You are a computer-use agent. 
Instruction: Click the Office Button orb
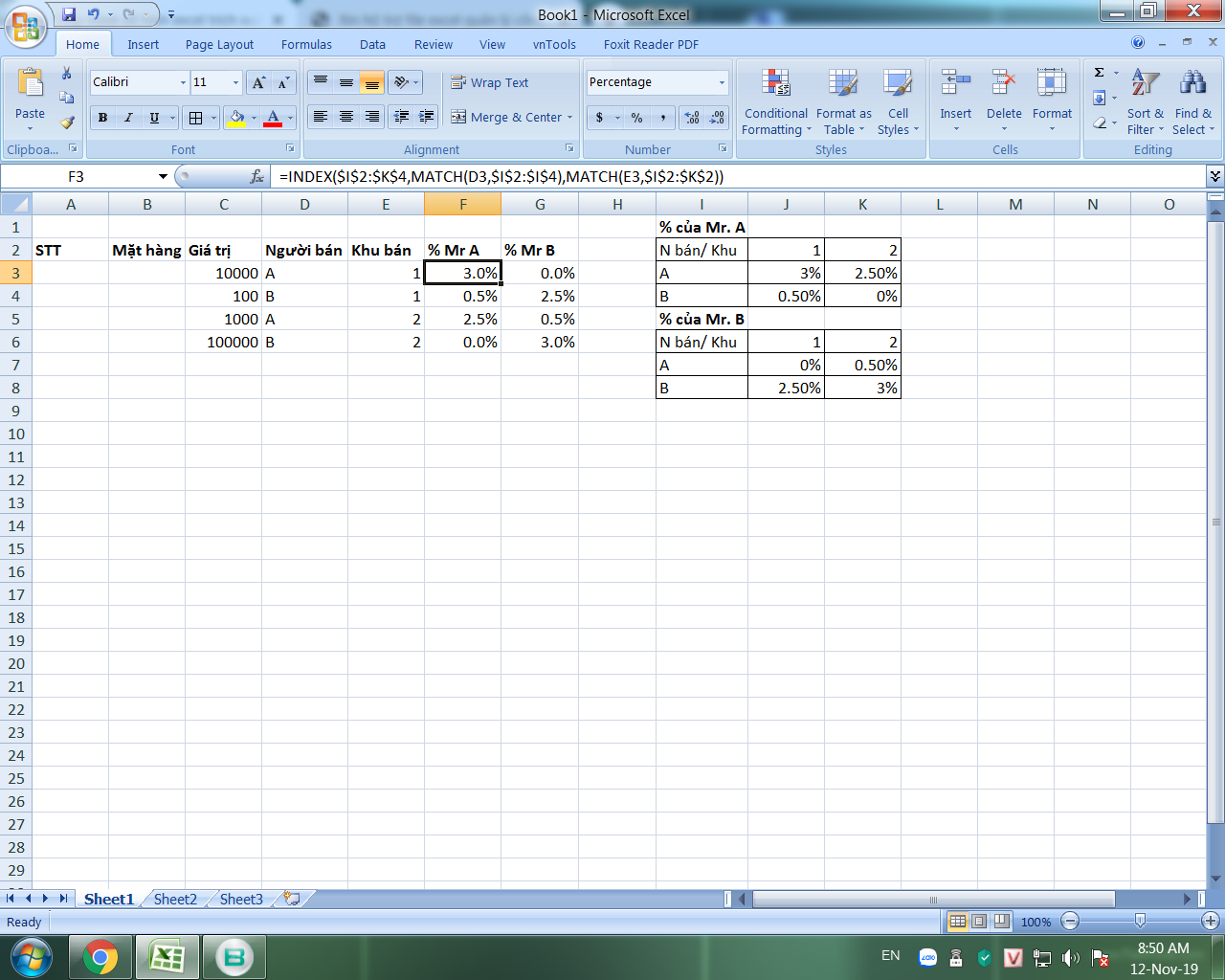[x=26, y=26]
